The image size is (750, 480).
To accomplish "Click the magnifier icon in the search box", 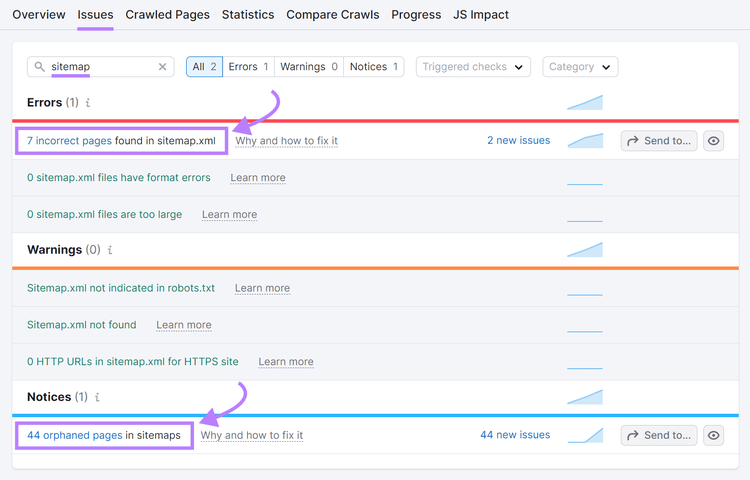I will coord(40,66).
